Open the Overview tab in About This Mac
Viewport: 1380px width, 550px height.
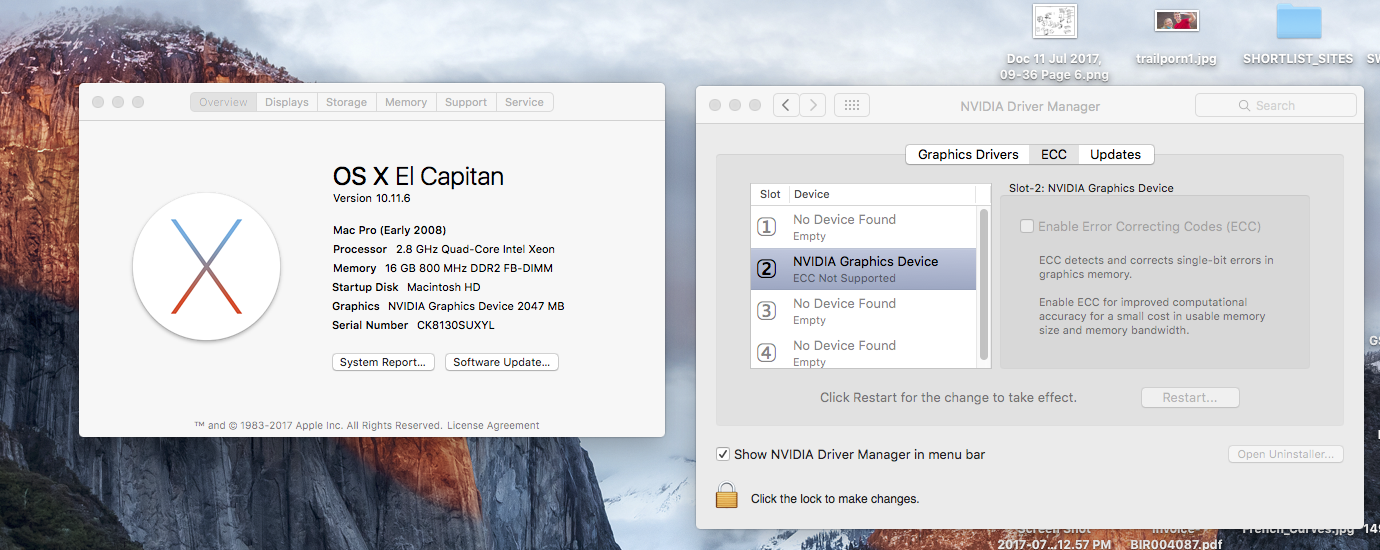[x=223, y=102]
